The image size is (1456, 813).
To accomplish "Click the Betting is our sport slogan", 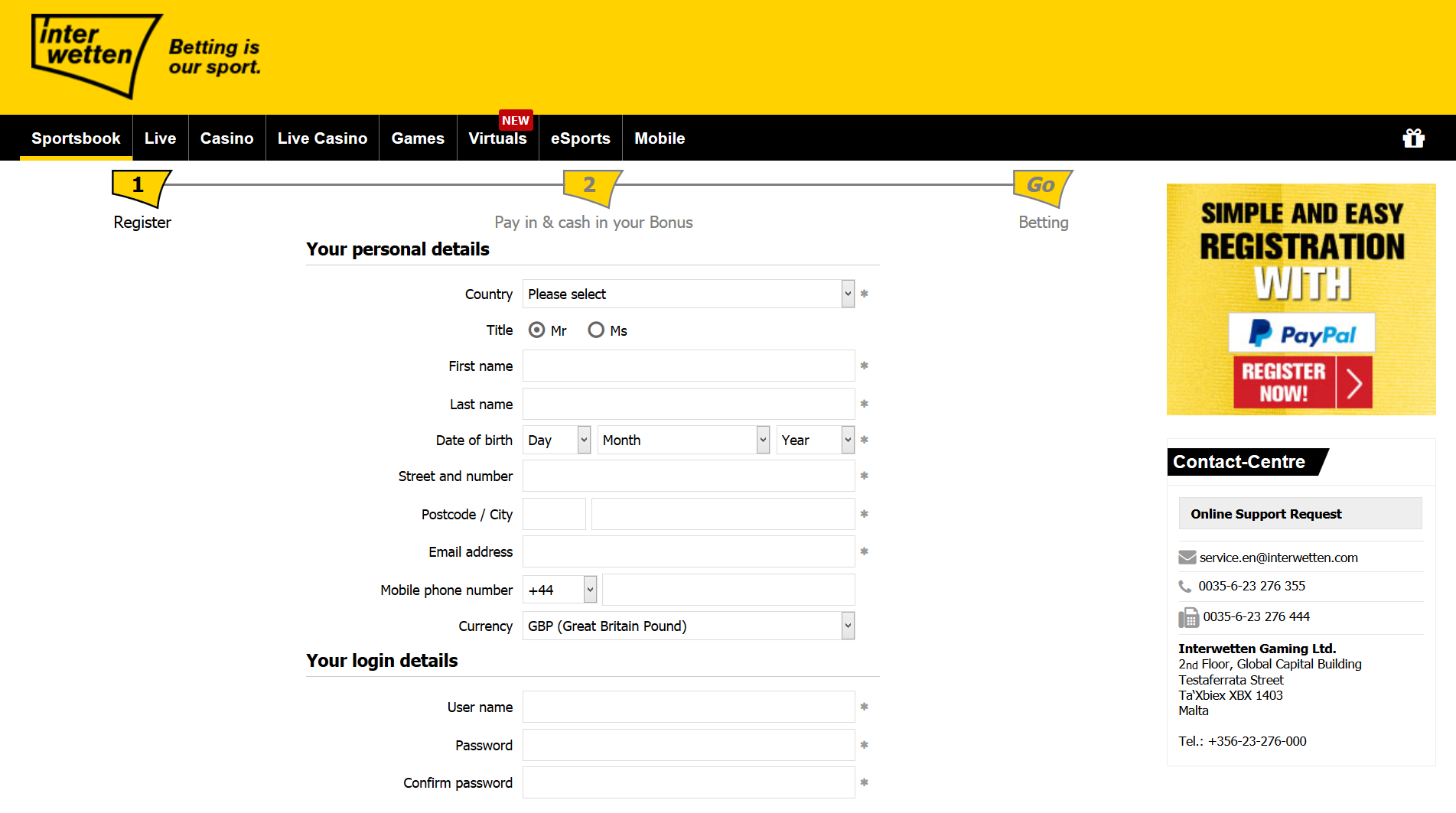I will point(214,57).
